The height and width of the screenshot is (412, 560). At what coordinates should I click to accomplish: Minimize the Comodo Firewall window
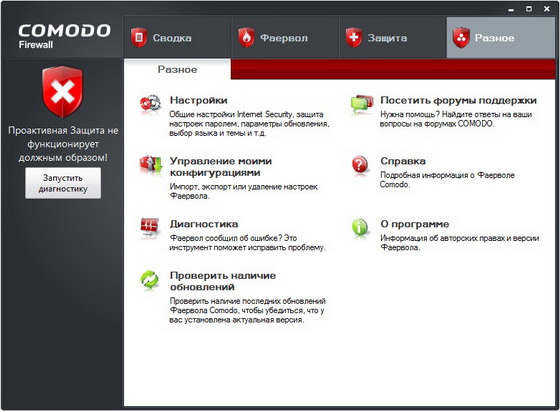click(511, 9)
